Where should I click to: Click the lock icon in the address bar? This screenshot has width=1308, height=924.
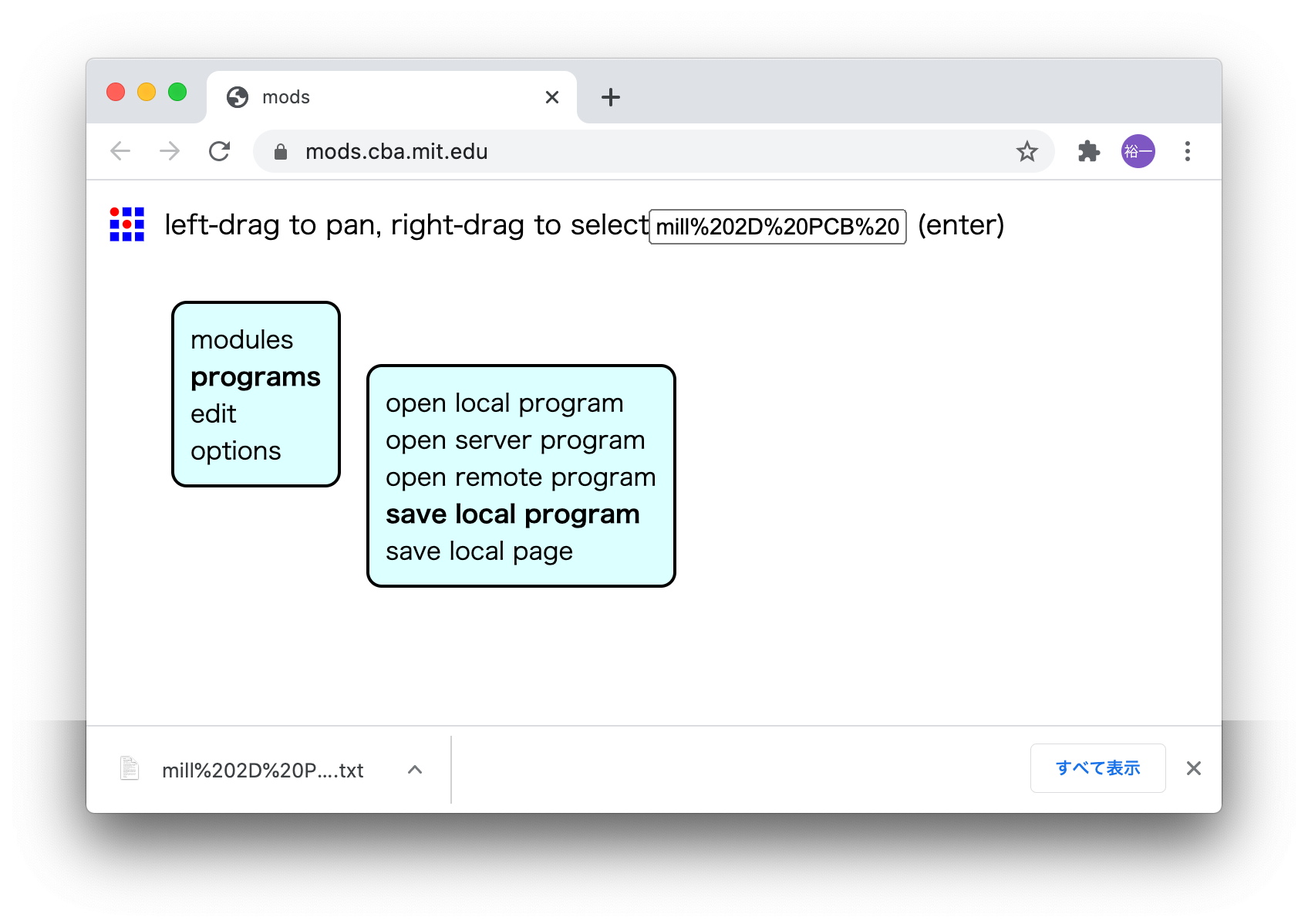(281, 152)
